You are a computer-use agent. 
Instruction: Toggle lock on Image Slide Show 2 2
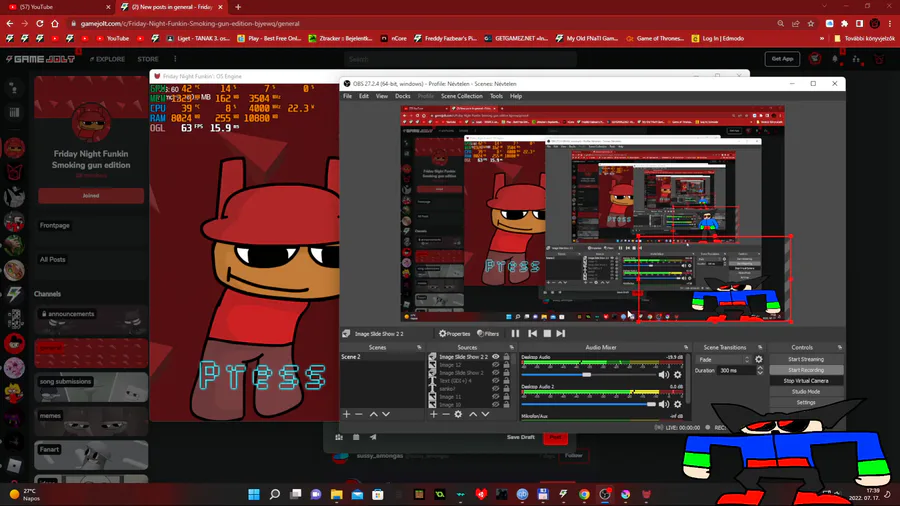[506, 357]
